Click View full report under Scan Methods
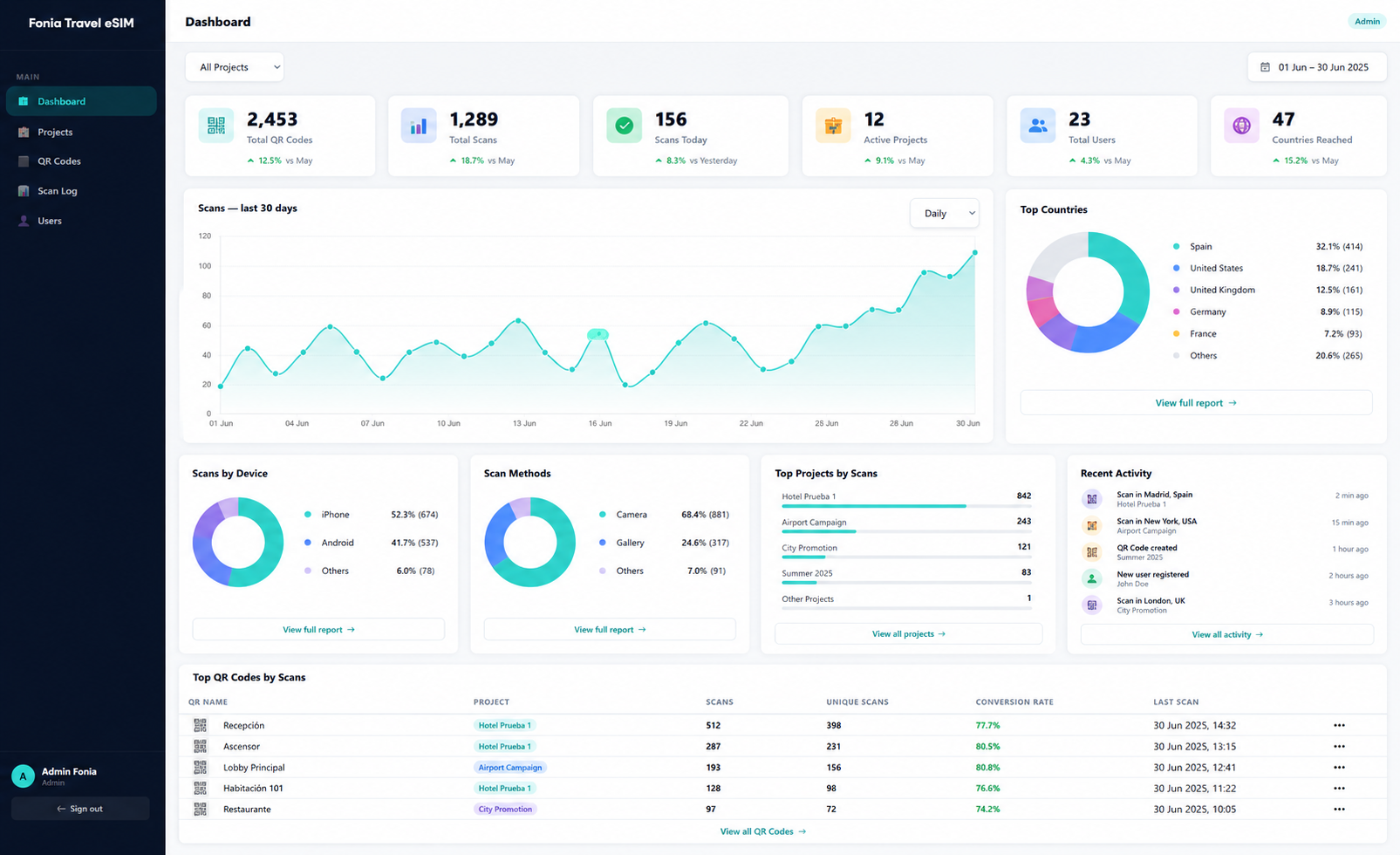 610,629
